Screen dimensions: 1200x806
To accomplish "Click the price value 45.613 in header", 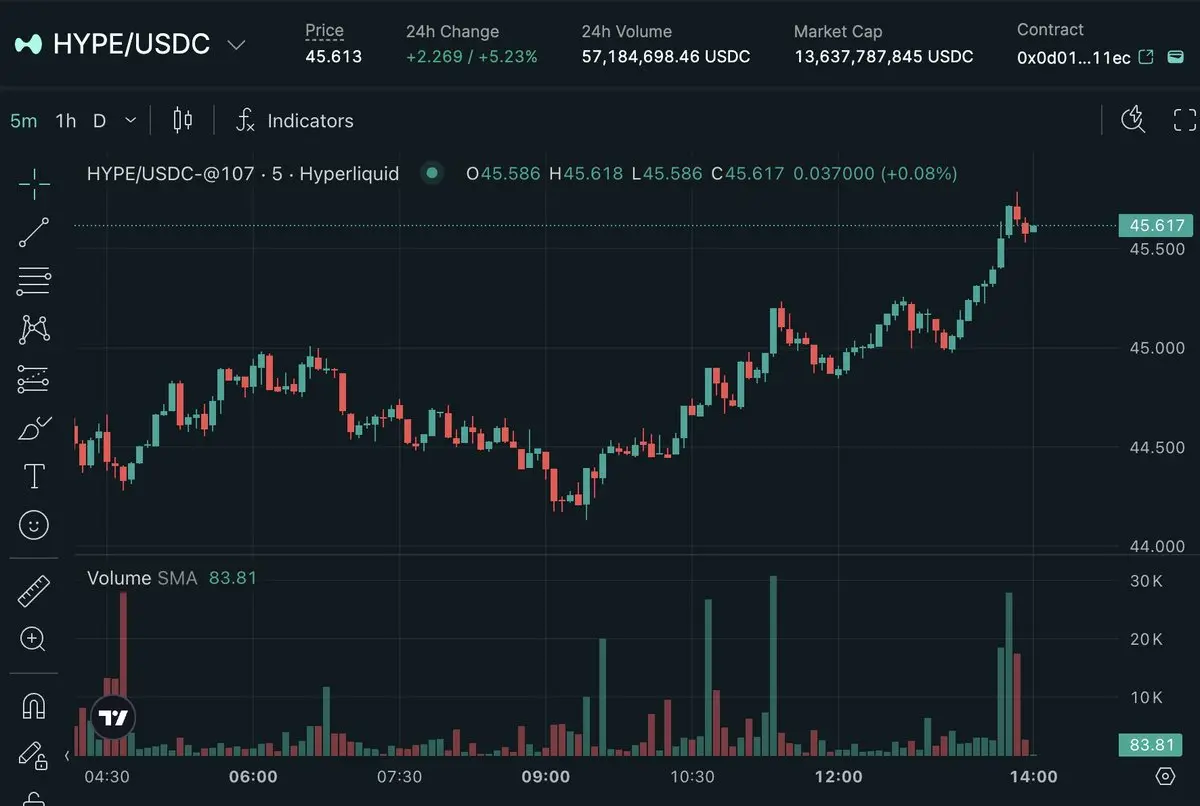I will tap(334, 57).
